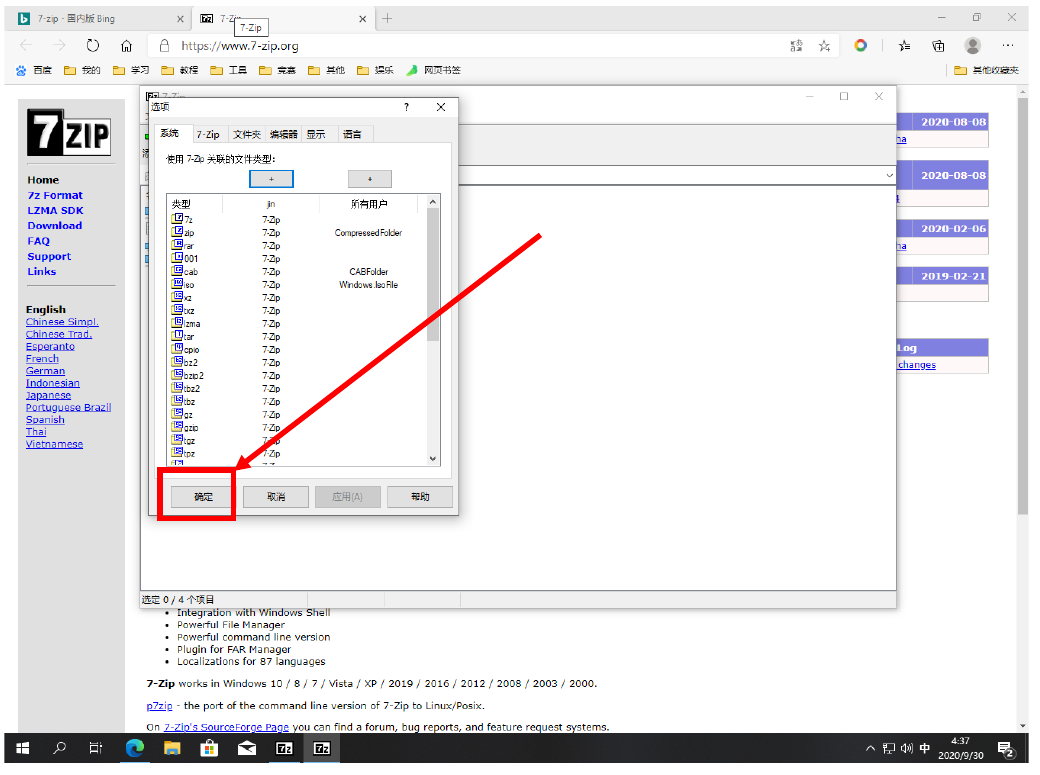
Task: Switch to the 文件夹 tab
Action: pos(246,134)
